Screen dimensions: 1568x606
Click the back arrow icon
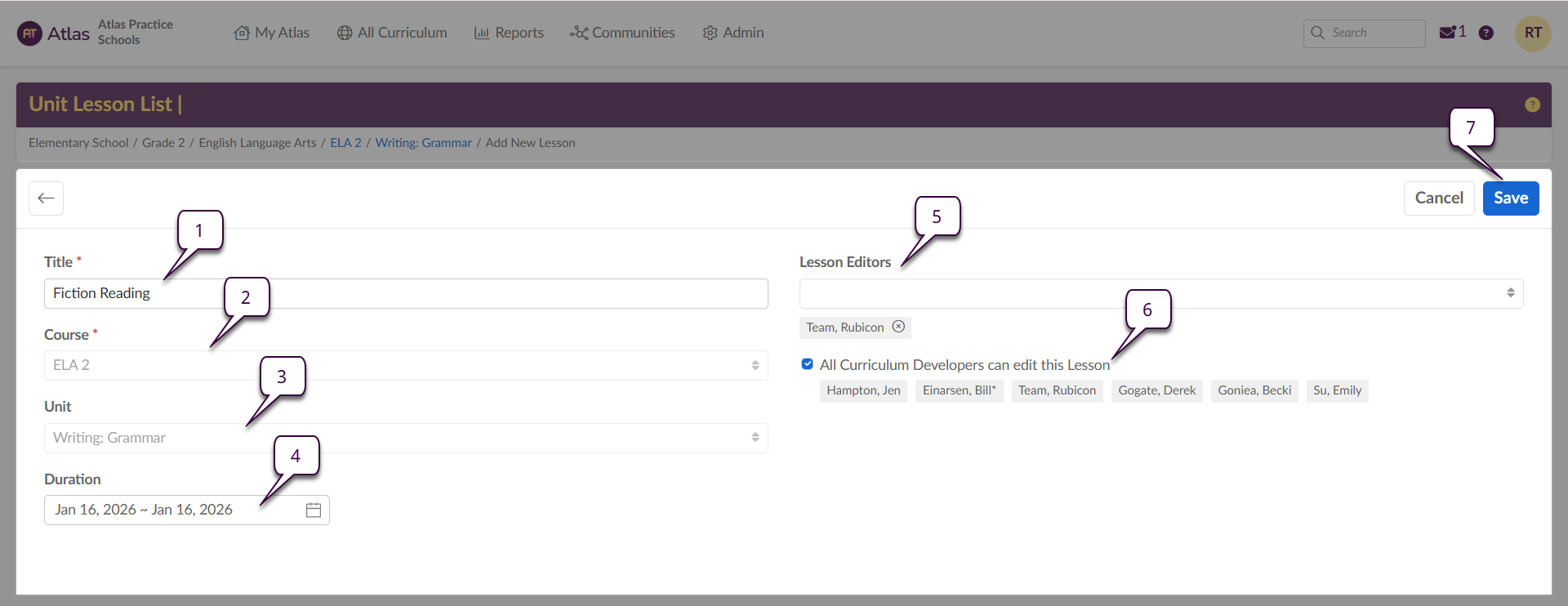click(46, 198)
